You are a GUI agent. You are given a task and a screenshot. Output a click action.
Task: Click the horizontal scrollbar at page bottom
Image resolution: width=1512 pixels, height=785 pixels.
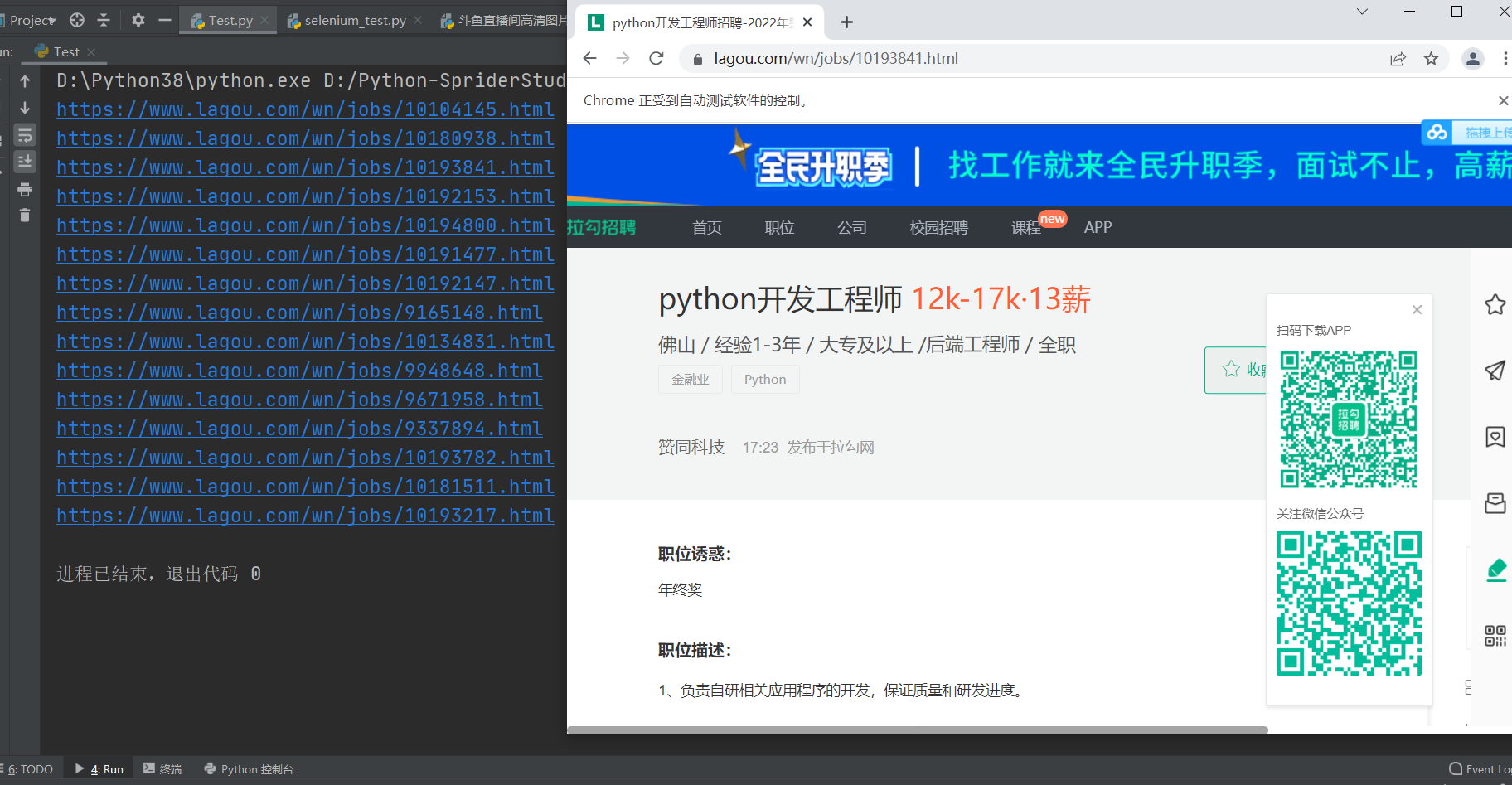(x=918, y=729)
